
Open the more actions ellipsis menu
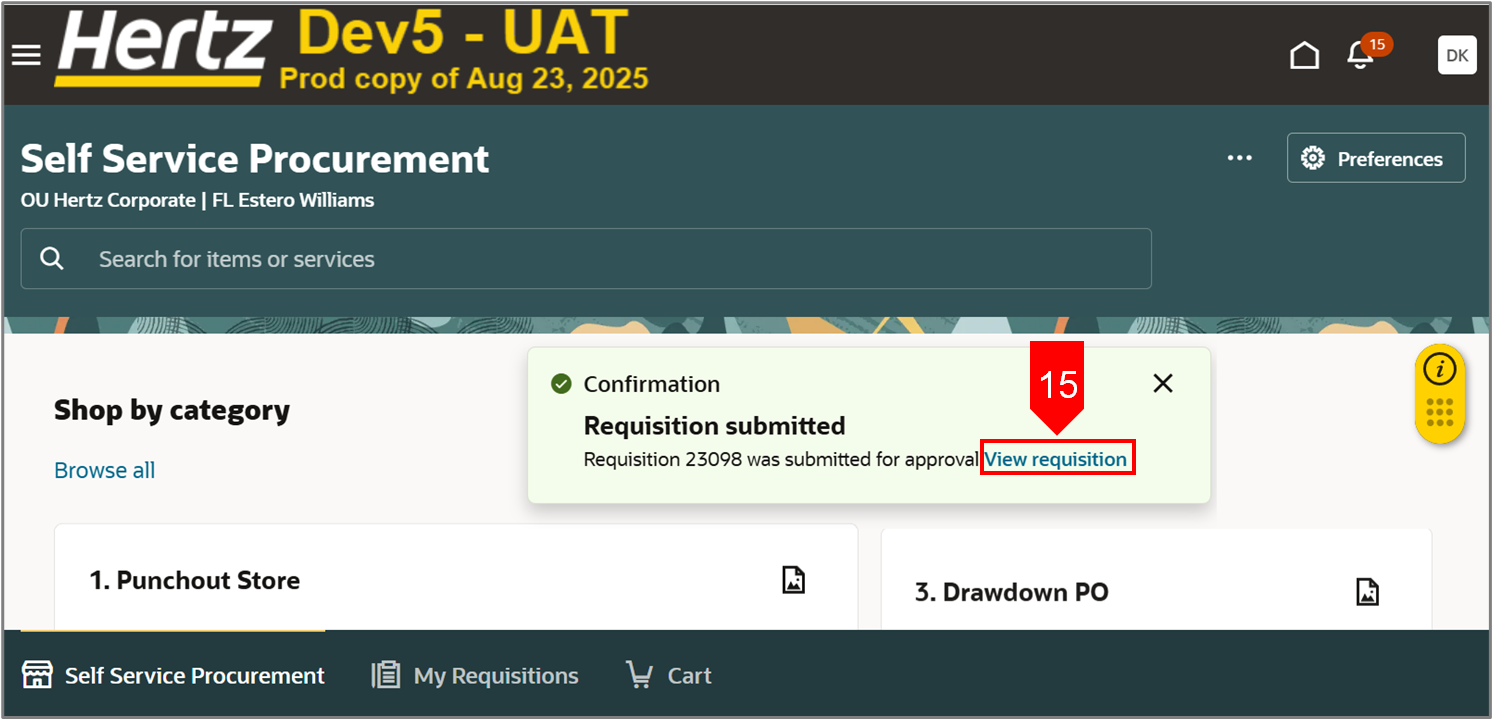point(1240,158)
